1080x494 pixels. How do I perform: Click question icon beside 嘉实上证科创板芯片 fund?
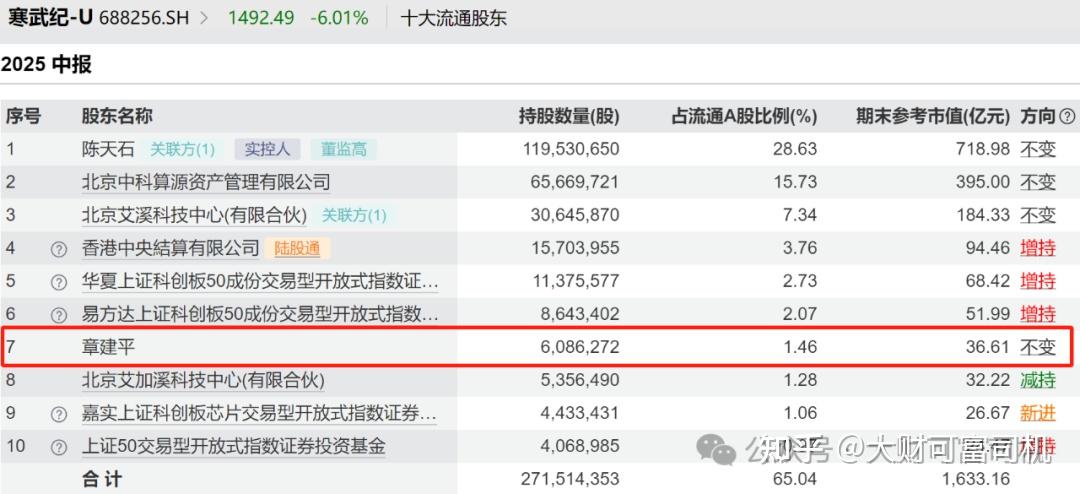(x=59, y=414)
